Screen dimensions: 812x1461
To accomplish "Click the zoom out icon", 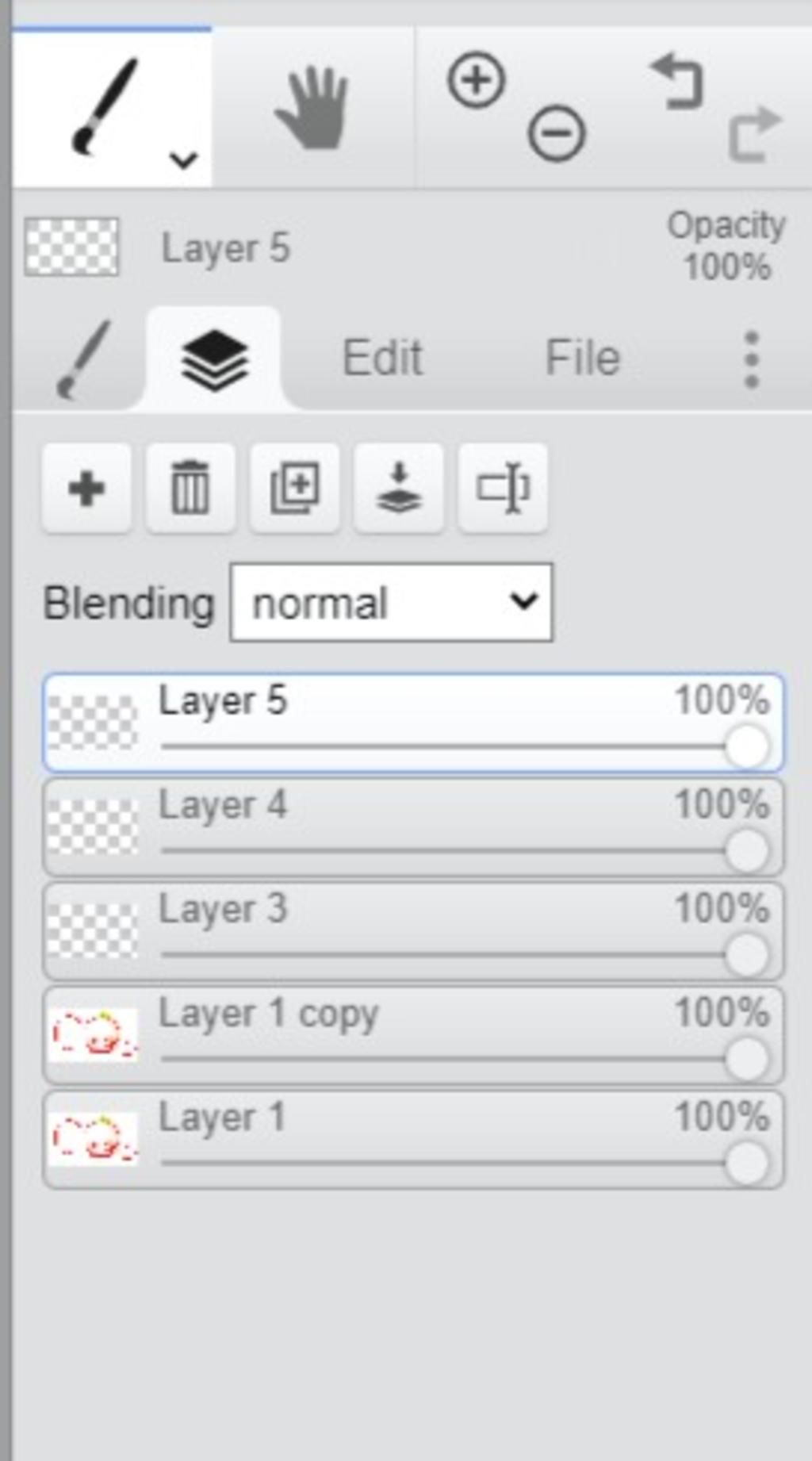I will [x=557, y=133].
